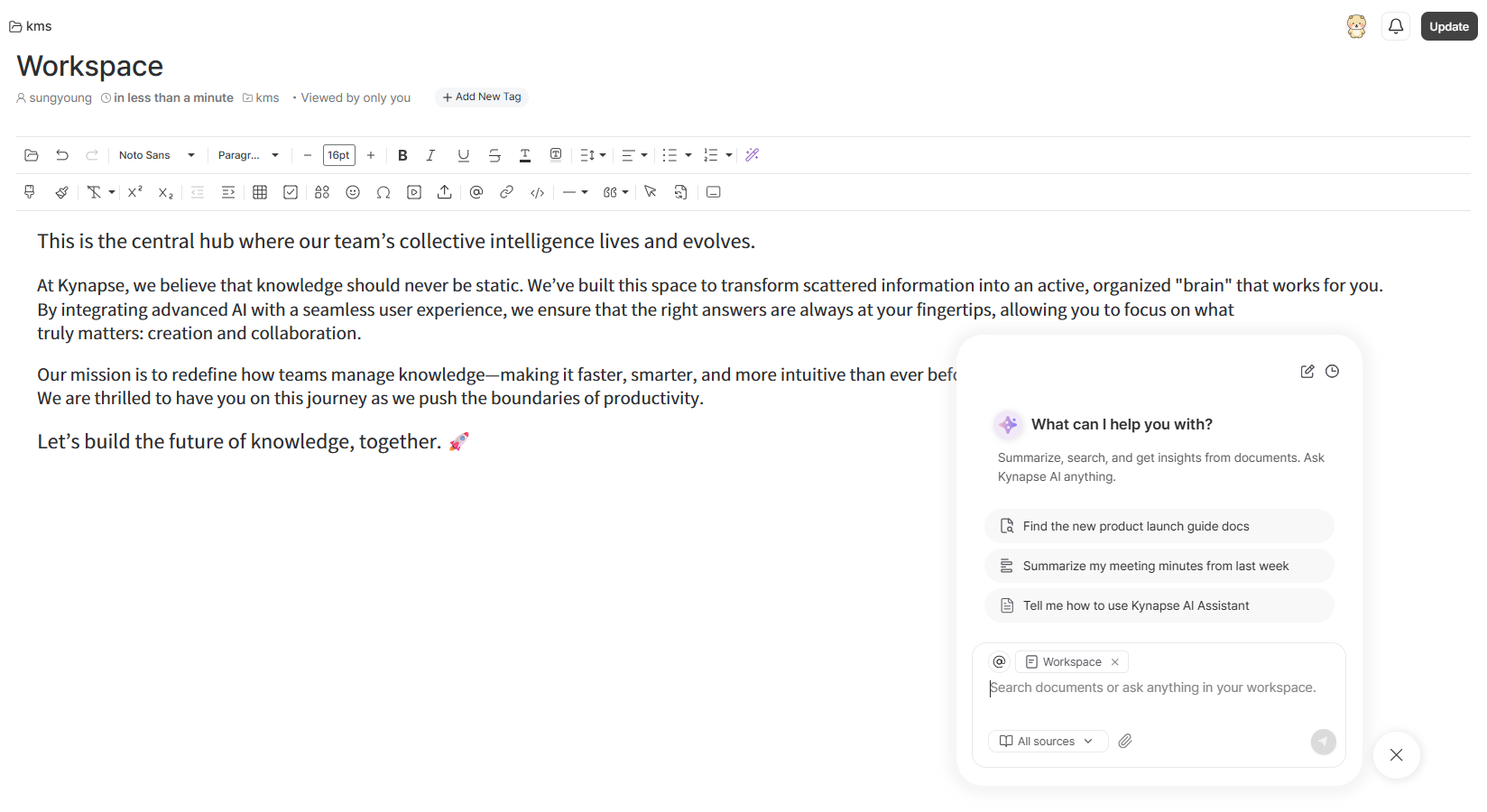Image resolution: width=1487 pixels, height=812 pixels.
Task: Click the send message arrow button
Action: (x=1324, y=742)
